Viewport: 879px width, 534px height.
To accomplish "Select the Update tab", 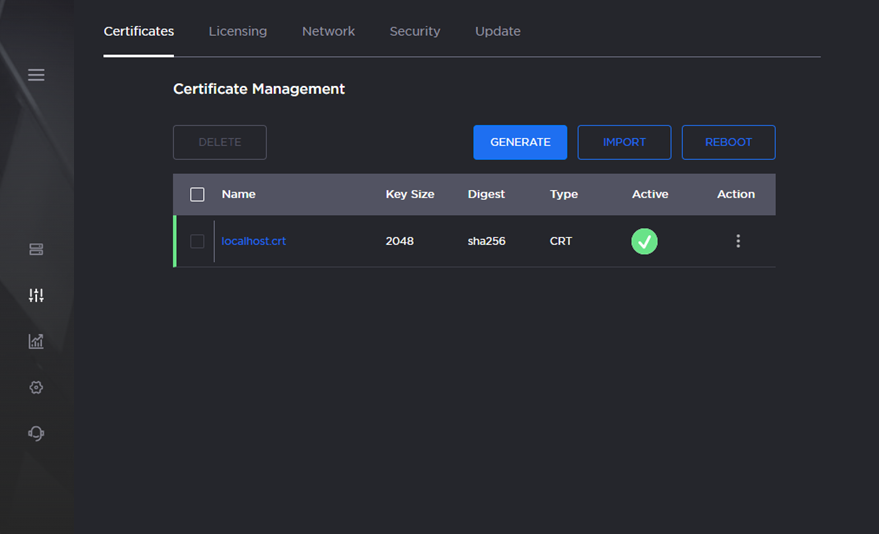I will [497, 31].
